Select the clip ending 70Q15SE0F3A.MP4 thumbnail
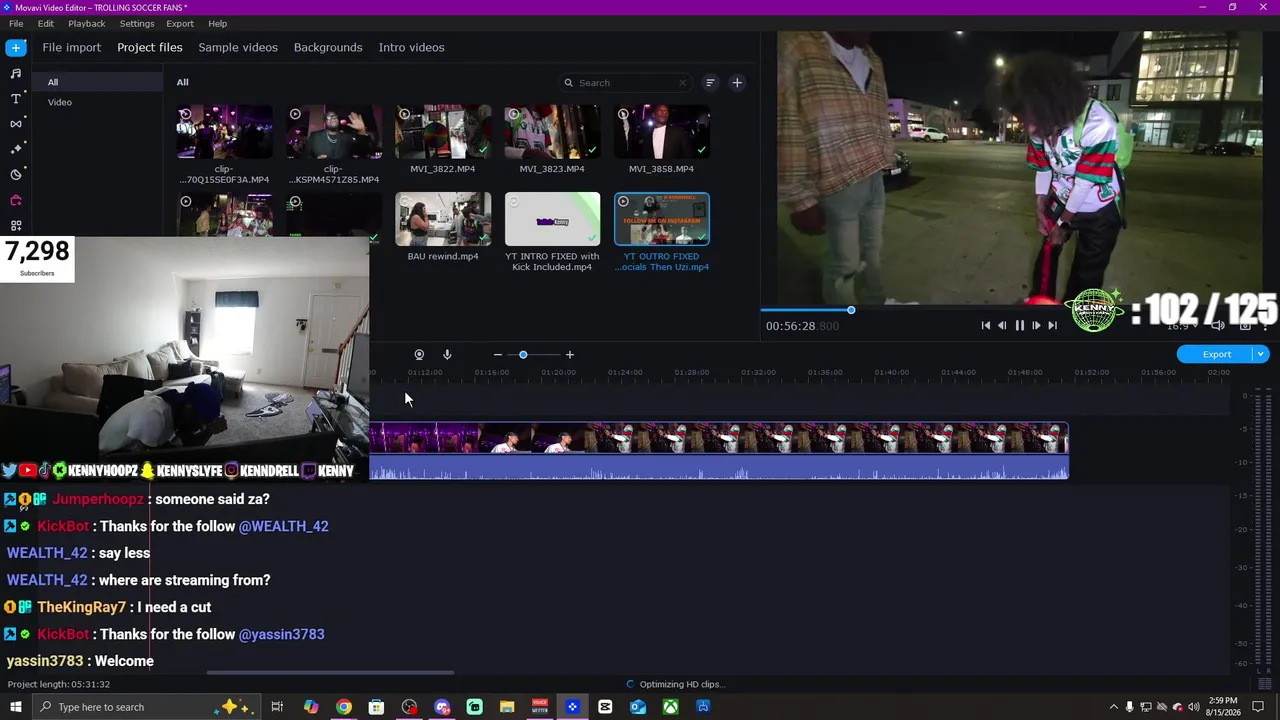1280x720 pixels. [224, 132]
